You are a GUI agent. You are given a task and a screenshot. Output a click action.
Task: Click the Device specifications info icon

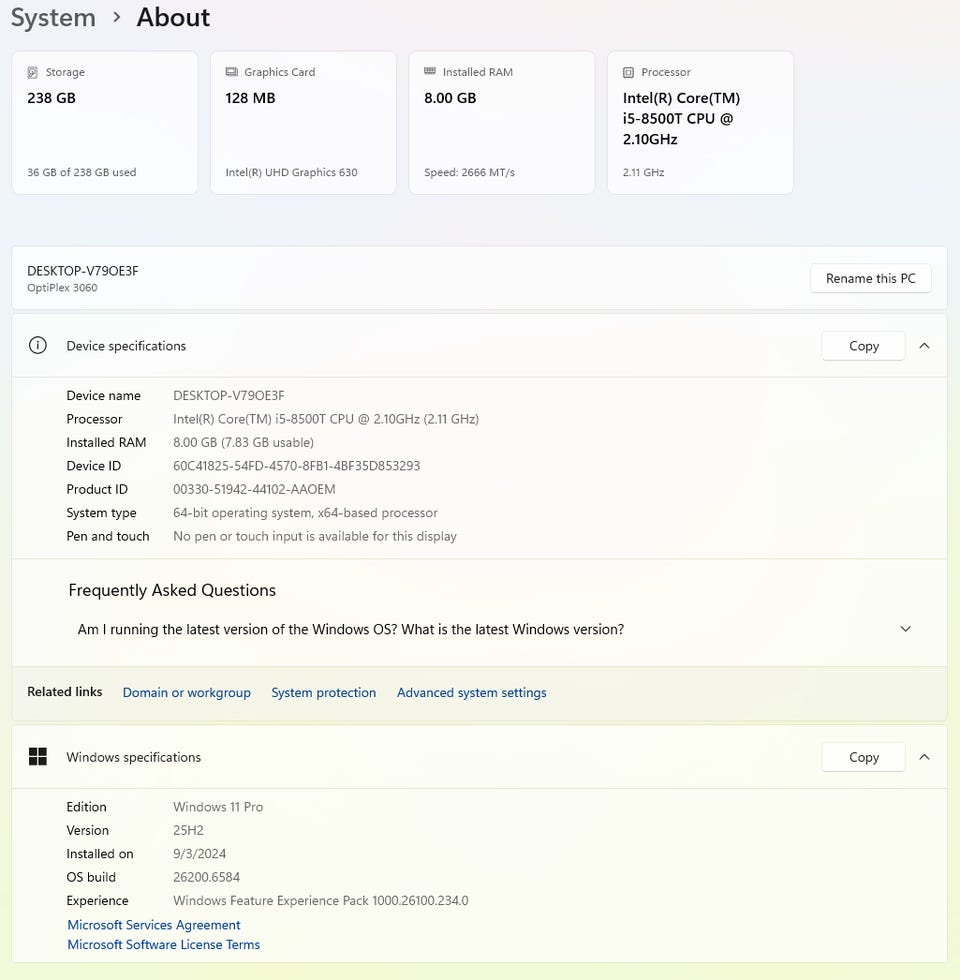coord(38,346)
